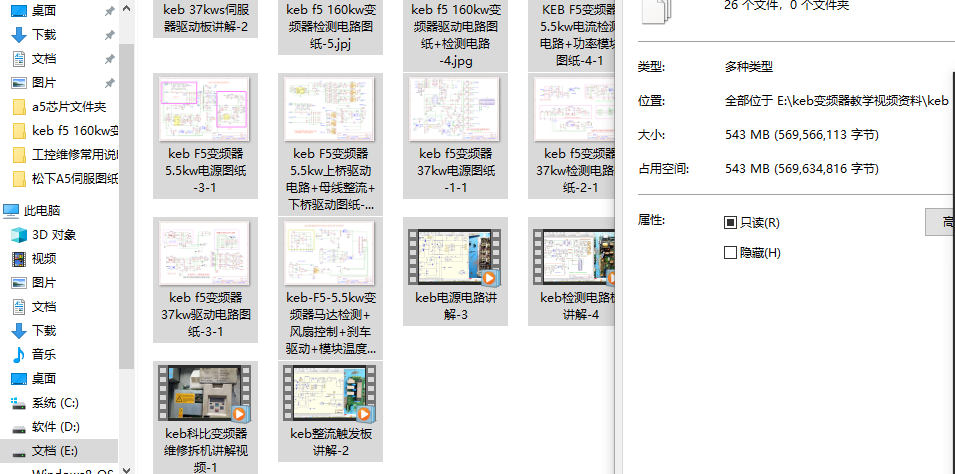The width and height of the screenshot is (955, 474).
Task: Click the KEB F5变频器 5.5kw电流检测 file name
Action: tap(579, 35)
